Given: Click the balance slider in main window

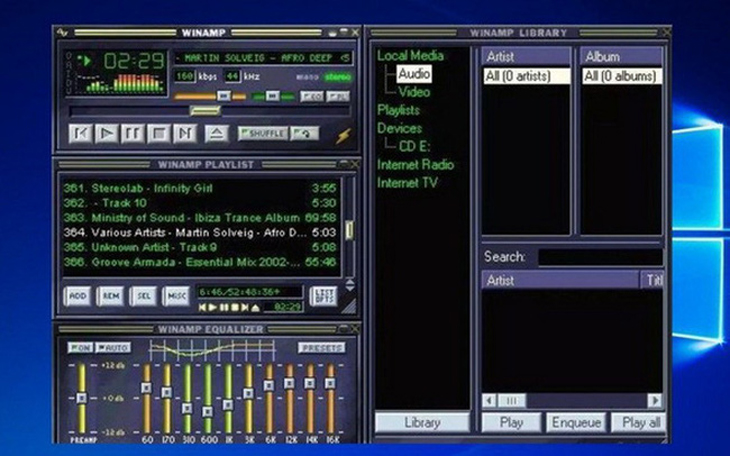Looking at the screenshot, I should click(x=273, y=96).
